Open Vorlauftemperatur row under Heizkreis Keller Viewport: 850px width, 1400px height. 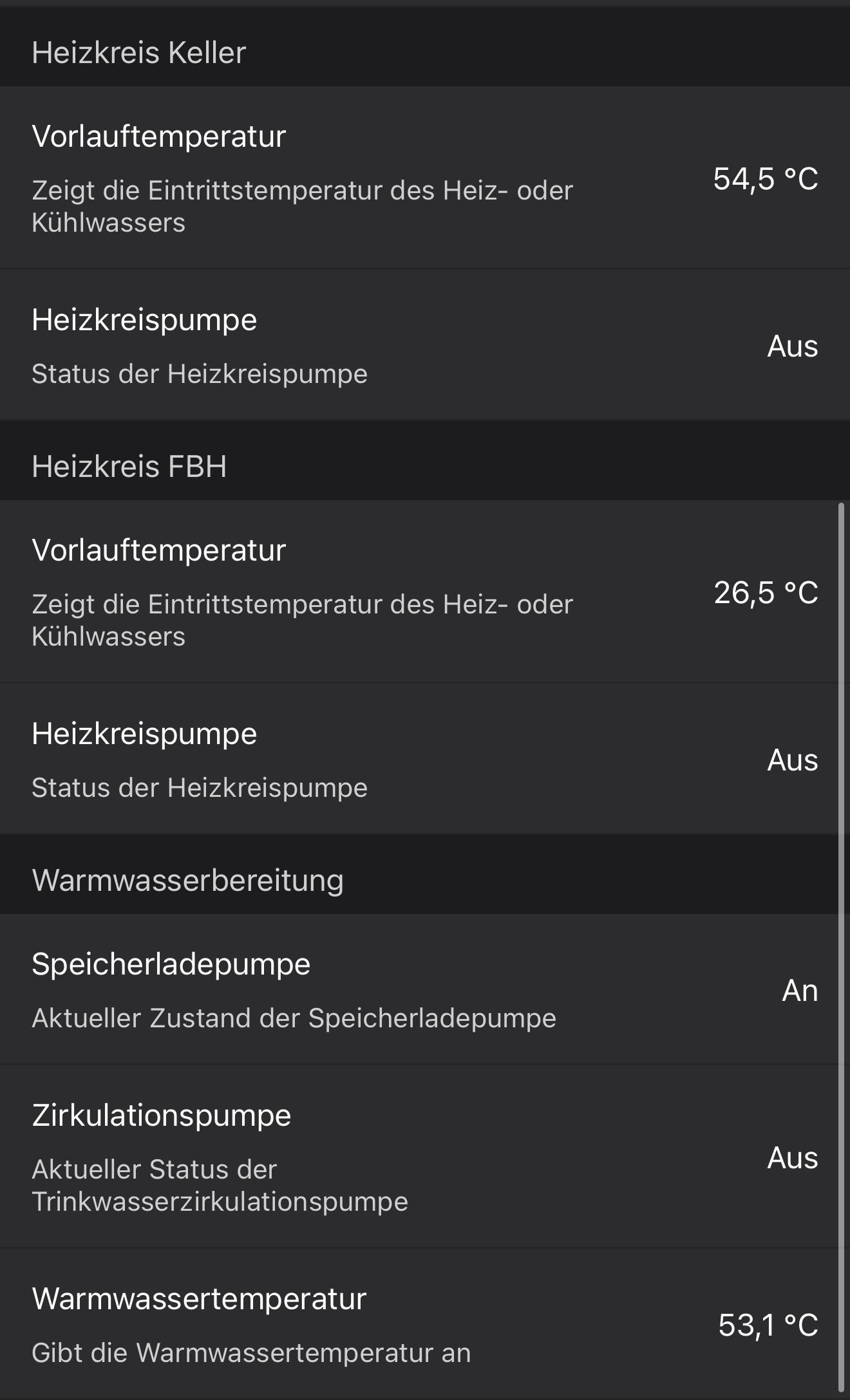(x=158, y=136)
